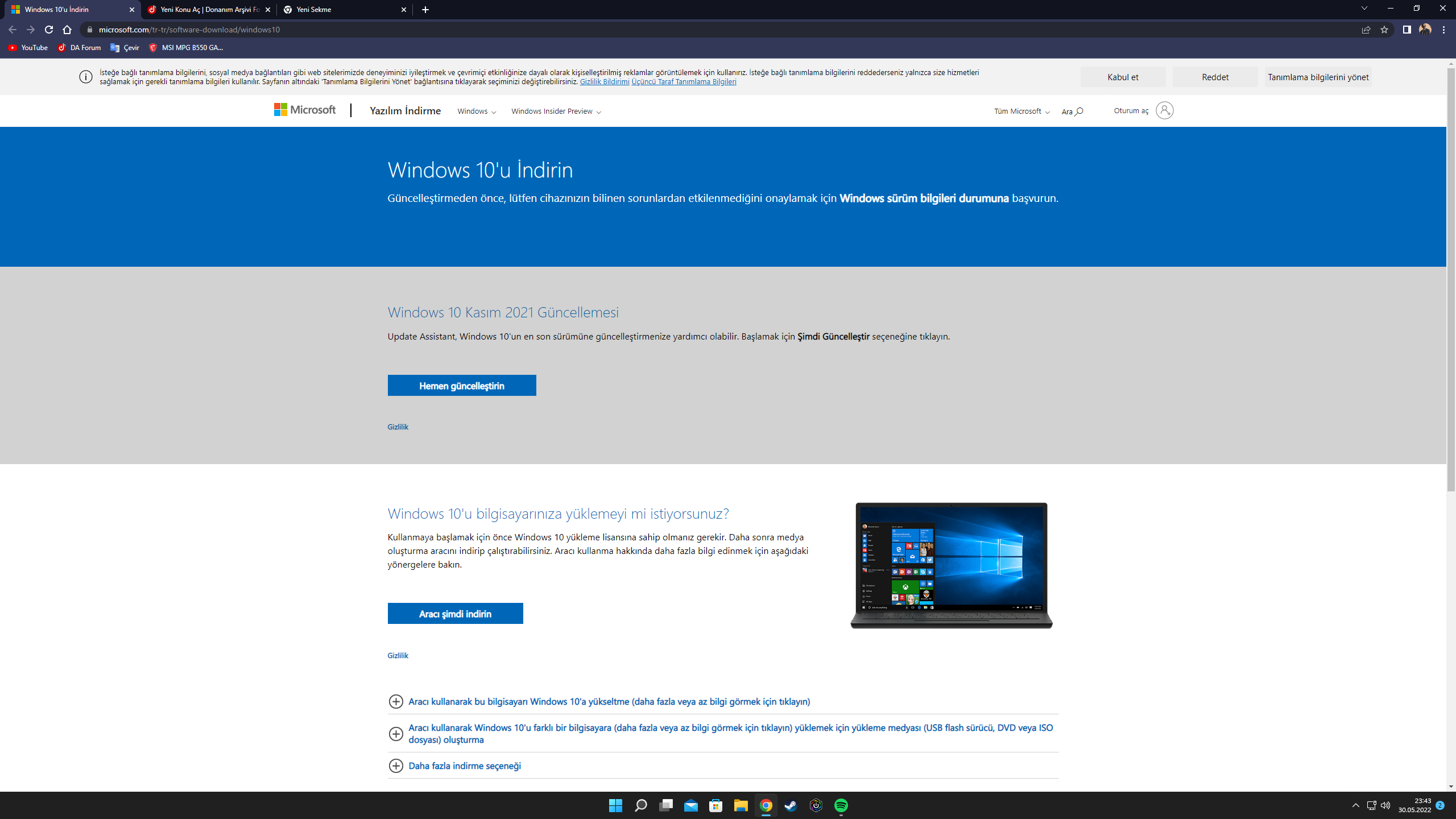Reload the page with the refresh icon
The width and height of the screenshot is (1456, 819).
pos(49,30)
